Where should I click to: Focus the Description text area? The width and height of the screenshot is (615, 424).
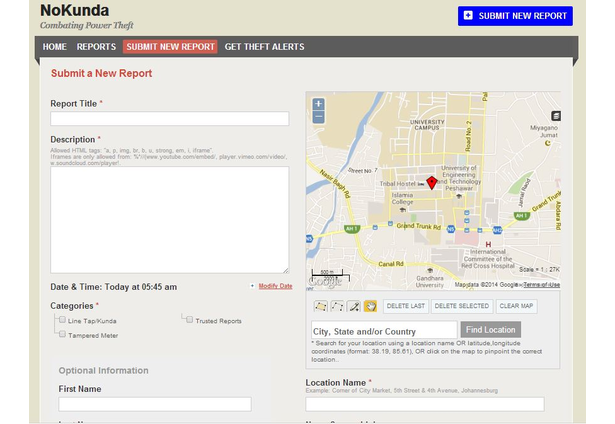point(169,220)
